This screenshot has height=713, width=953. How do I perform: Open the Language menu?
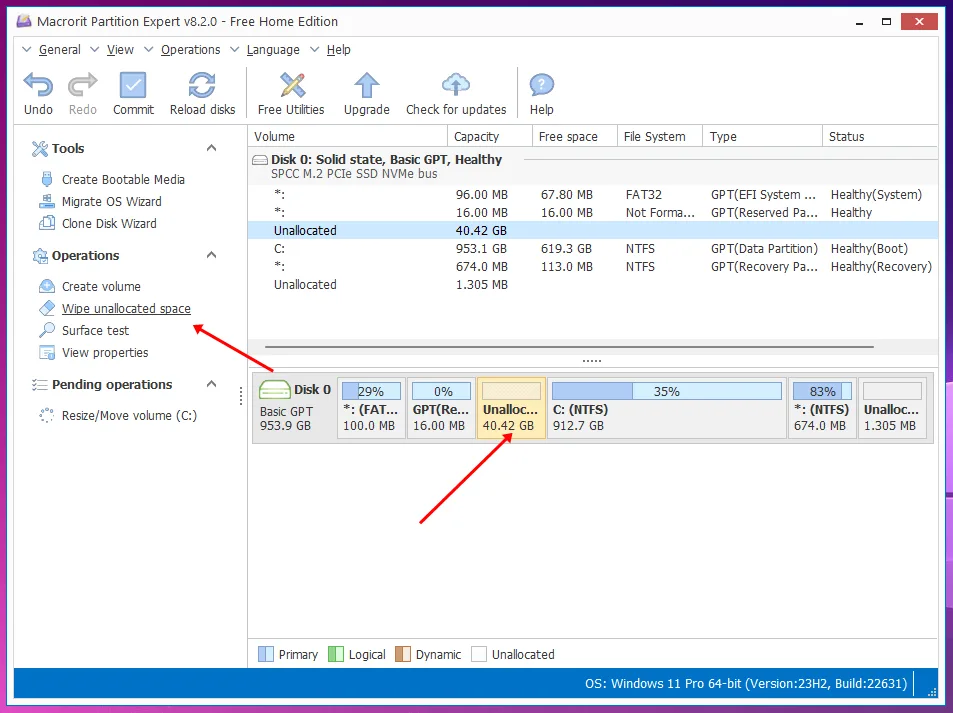pyautogui.click(x=275, y=49)
